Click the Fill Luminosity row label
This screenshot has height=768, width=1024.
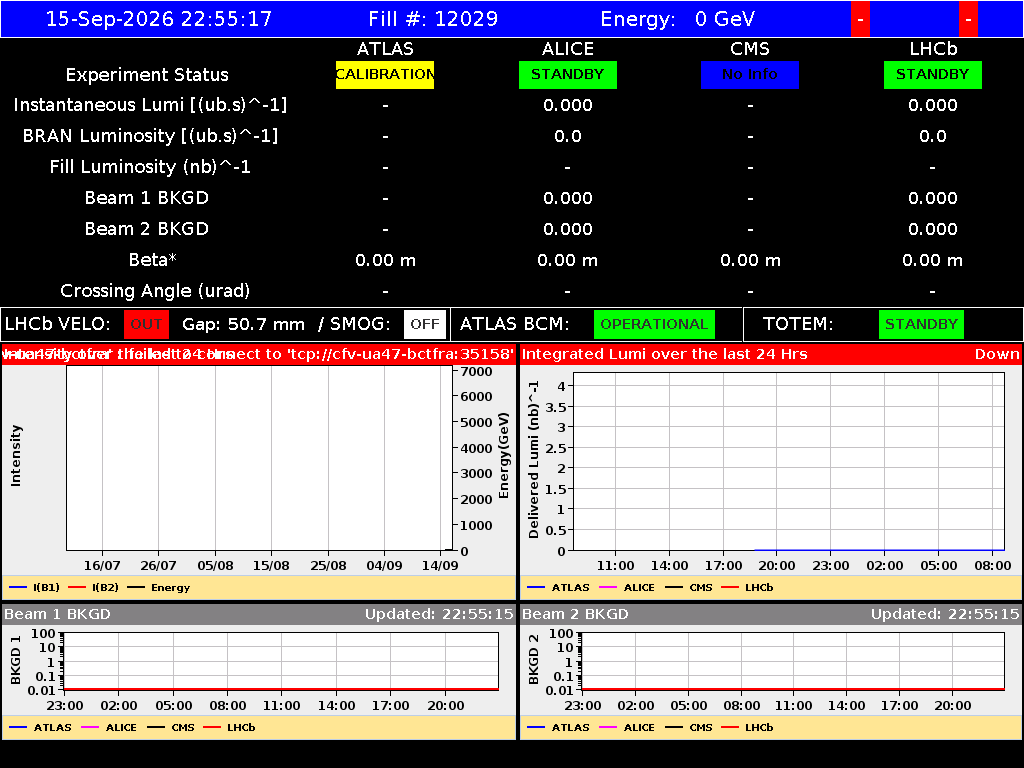point(150,167)
